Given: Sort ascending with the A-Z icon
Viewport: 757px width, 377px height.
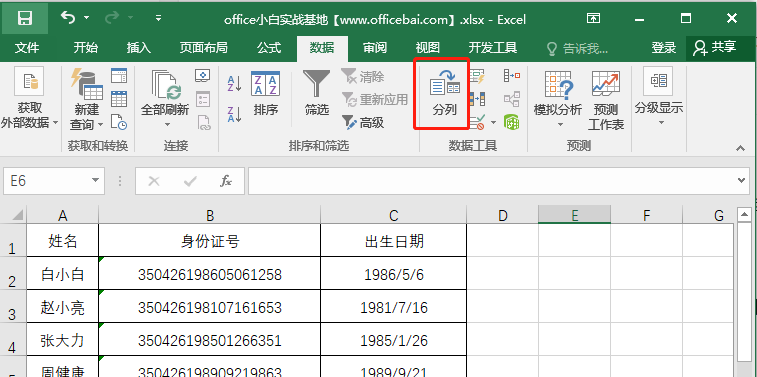Looking at the screenshot, I should [x=235, y=83].
